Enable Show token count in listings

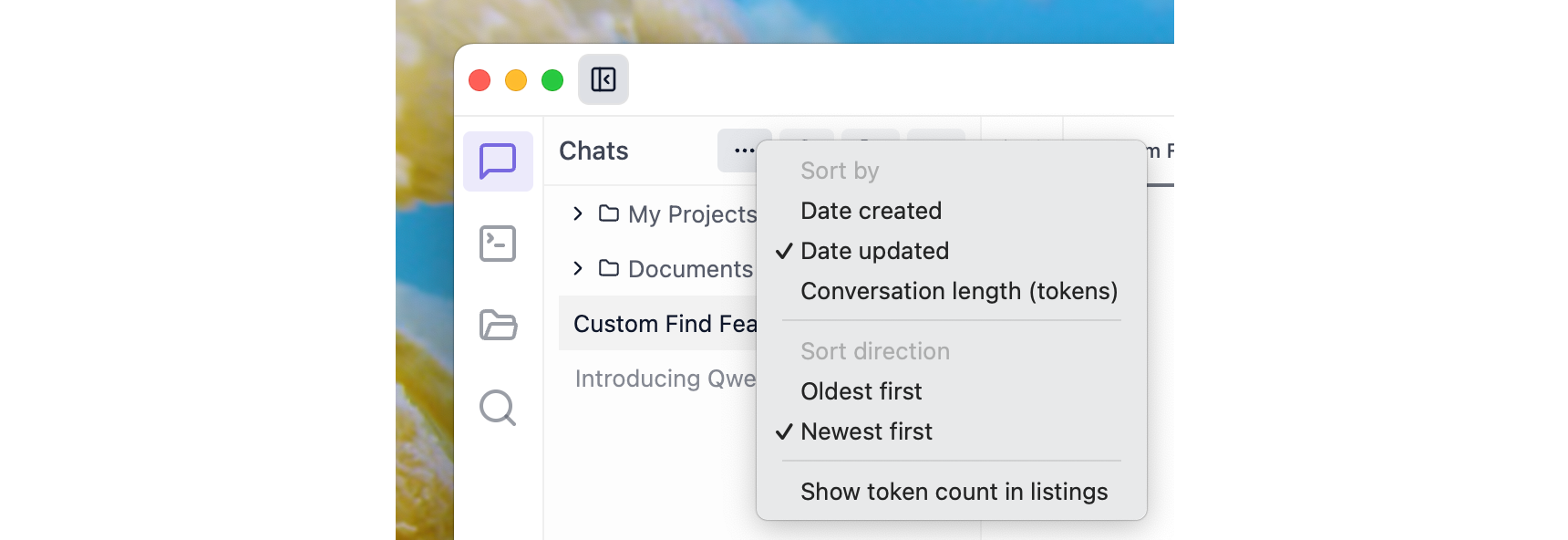pos(954,492)
